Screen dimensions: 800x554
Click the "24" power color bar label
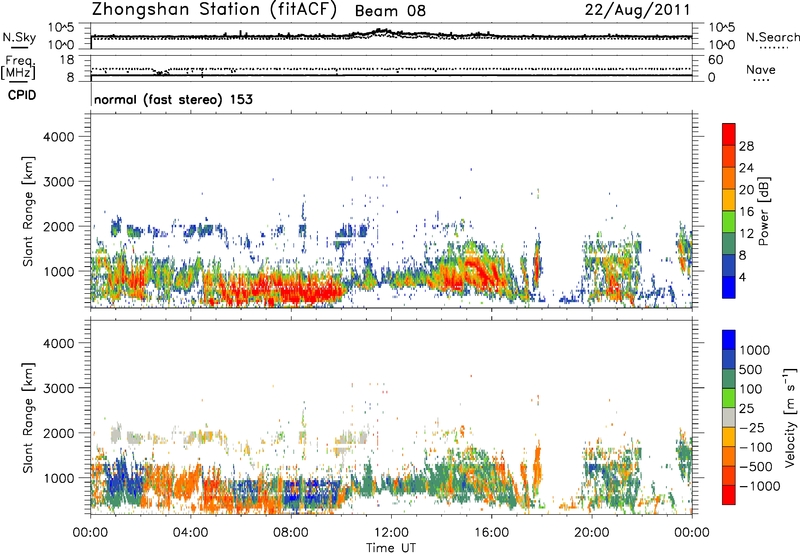[746, 168]
